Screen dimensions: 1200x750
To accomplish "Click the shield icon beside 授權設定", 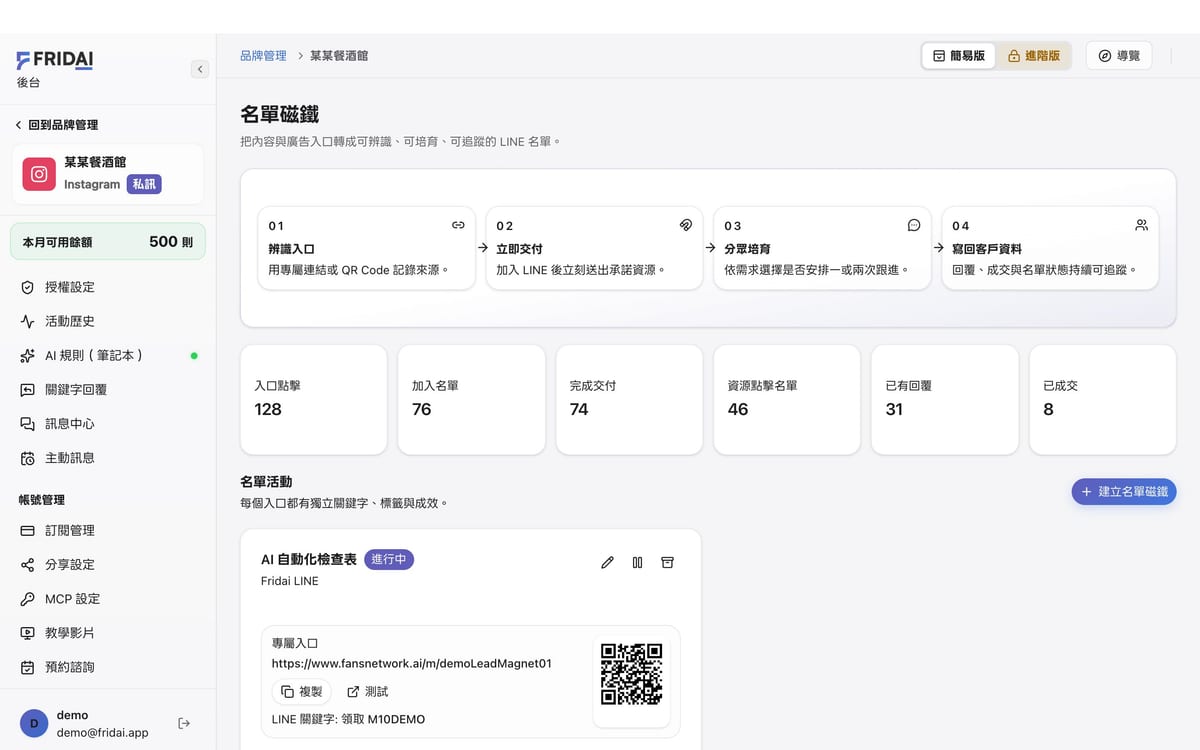I will 28,287.
